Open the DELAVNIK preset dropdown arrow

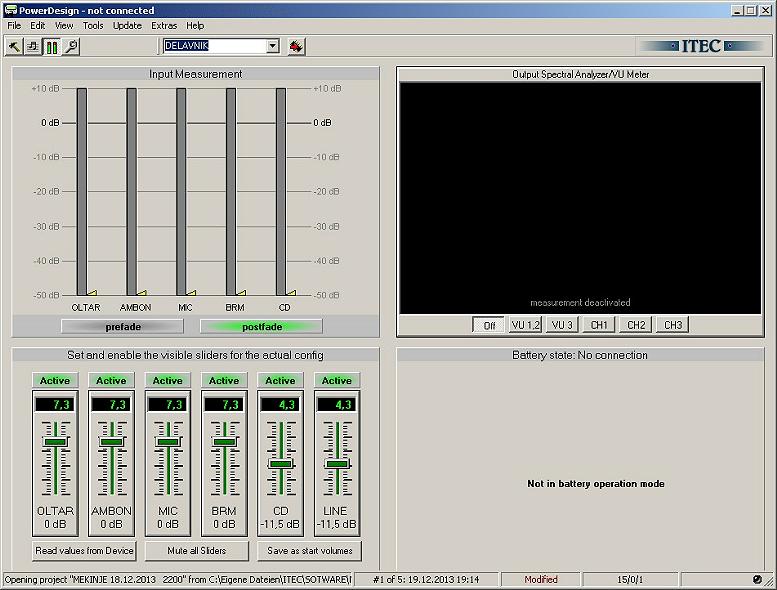pos(273,46)
